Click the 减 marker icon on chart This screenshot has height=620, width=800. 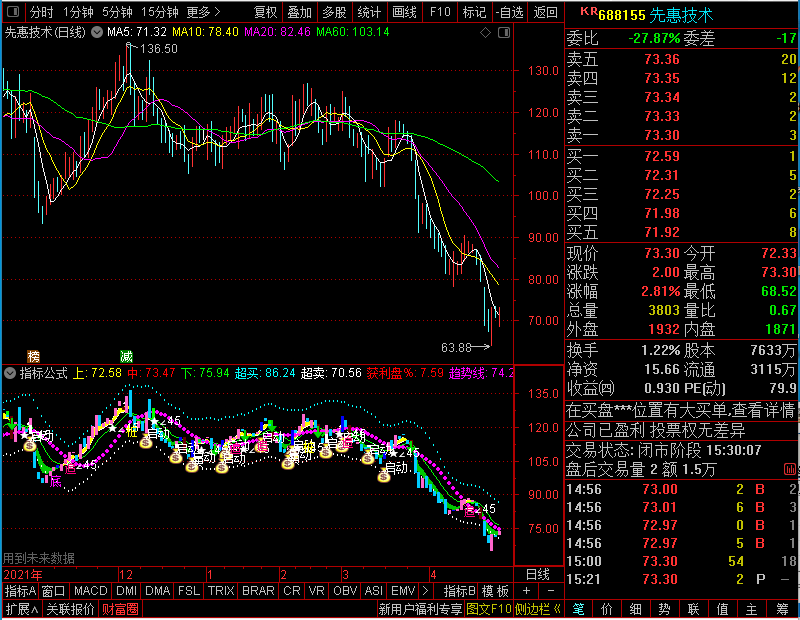click(x=127, y=356)
